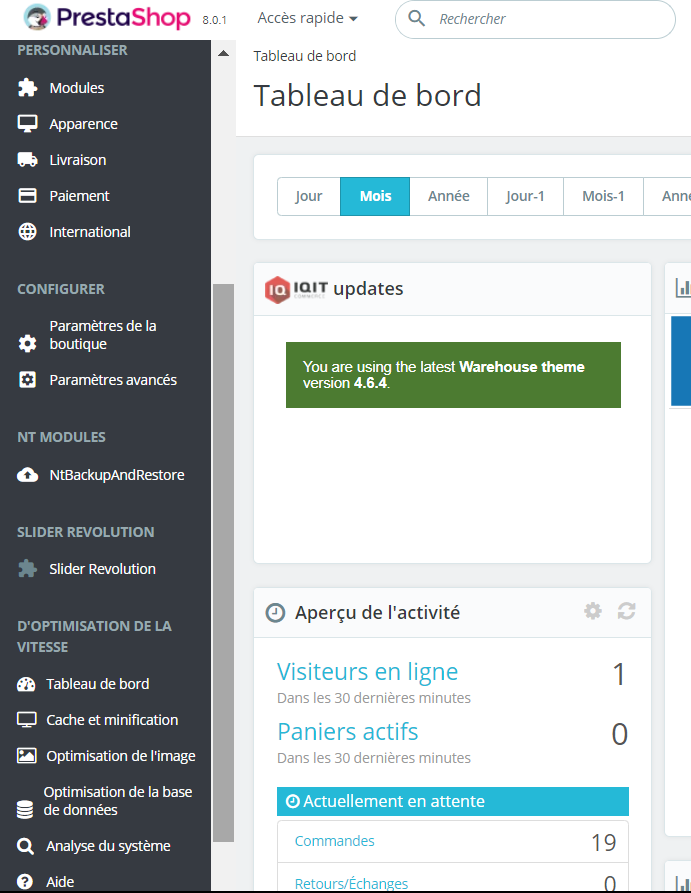Click the Commandes count 19
Viewport: 691px width, 893px height.
coord(603,842)
